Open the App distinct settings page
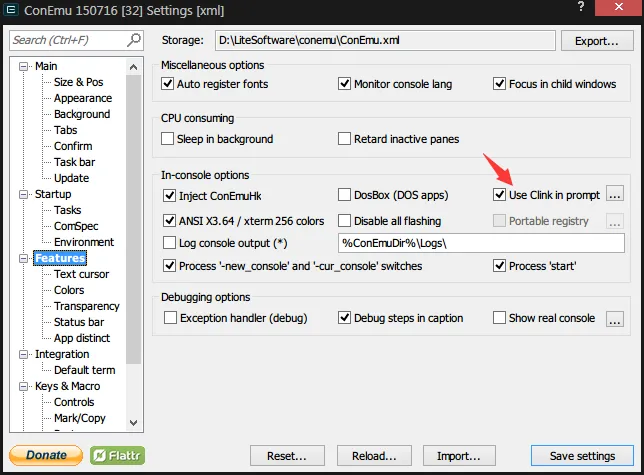This screenshot has width=644, height=475. (x=82, y=338)
